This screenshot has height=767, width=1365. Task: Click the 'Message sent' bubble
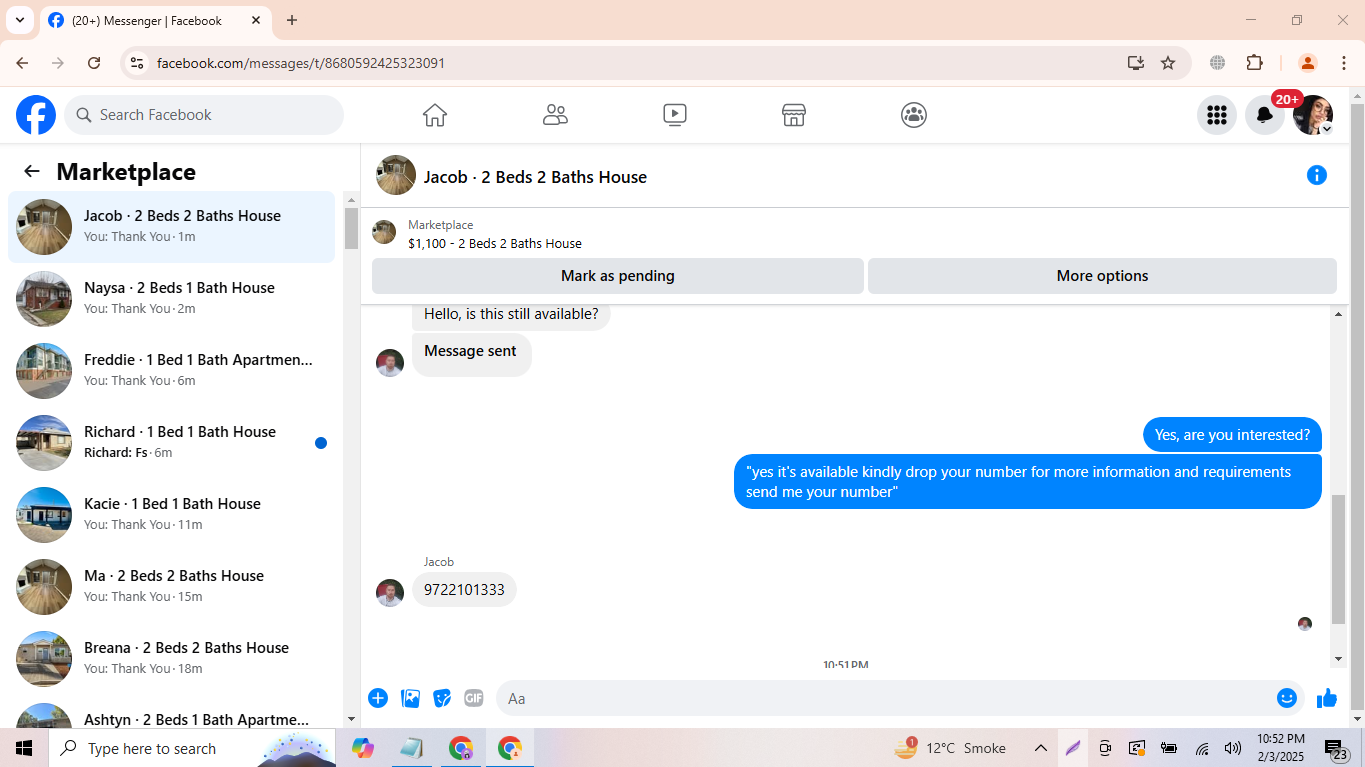471,354
